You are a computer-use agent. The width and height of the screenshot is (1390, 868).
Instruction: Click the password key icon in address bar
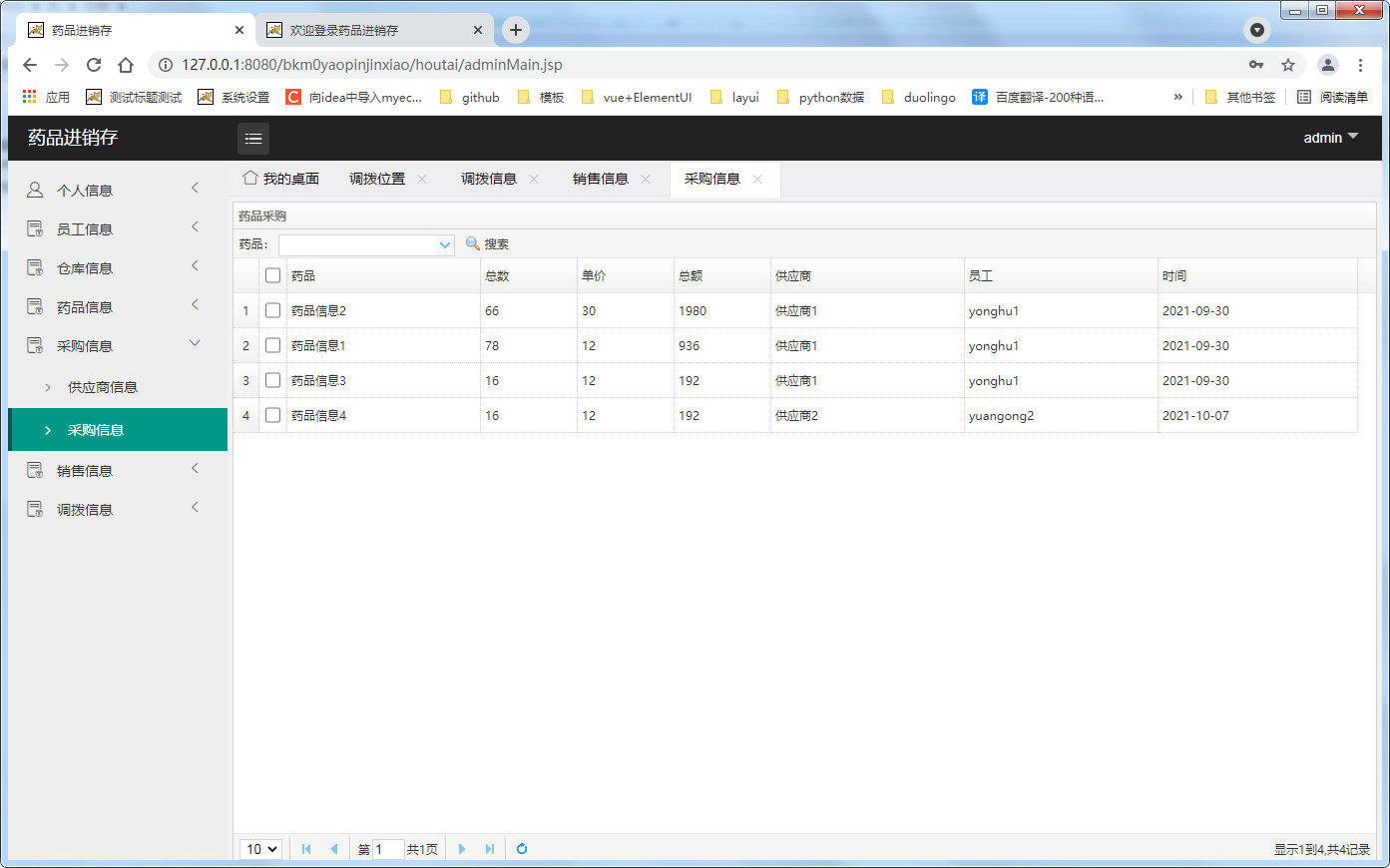point(1256,65)
